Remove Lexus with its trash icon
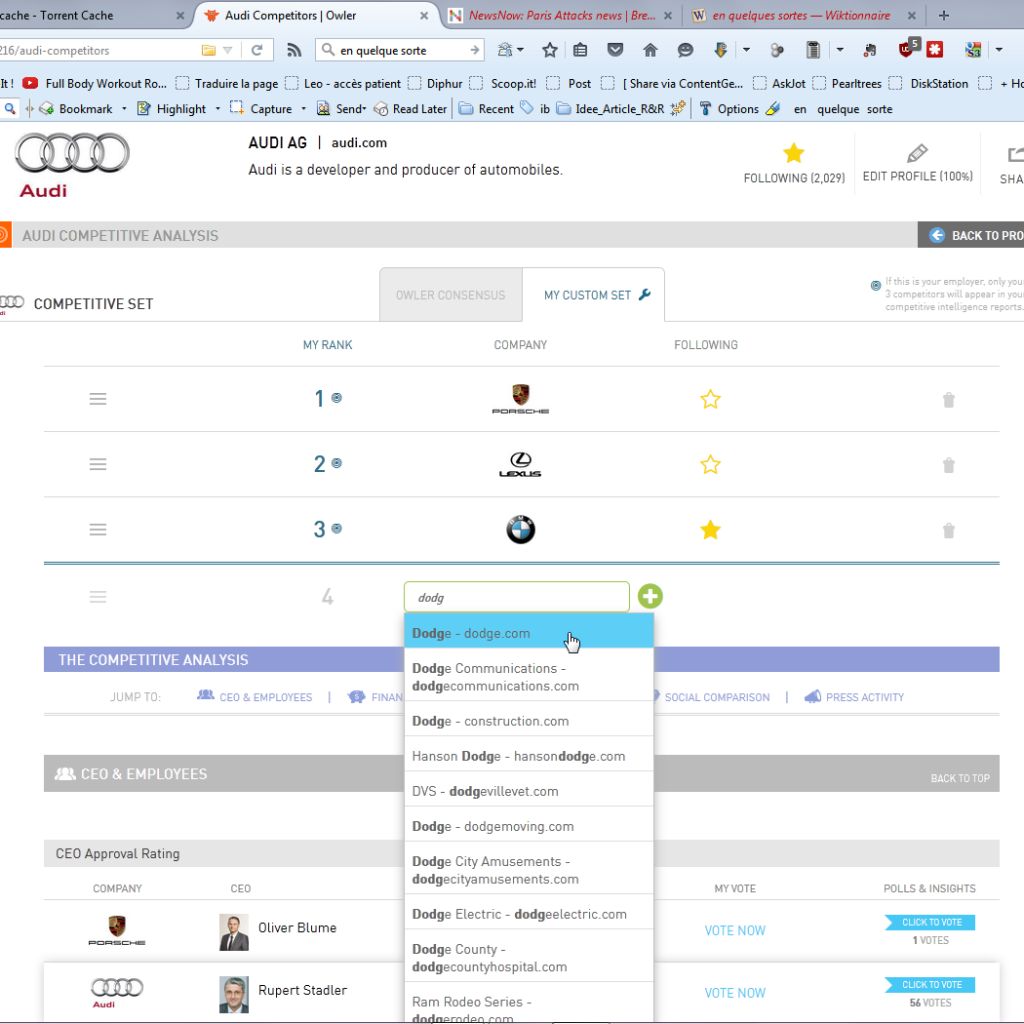 coord(949,465)
